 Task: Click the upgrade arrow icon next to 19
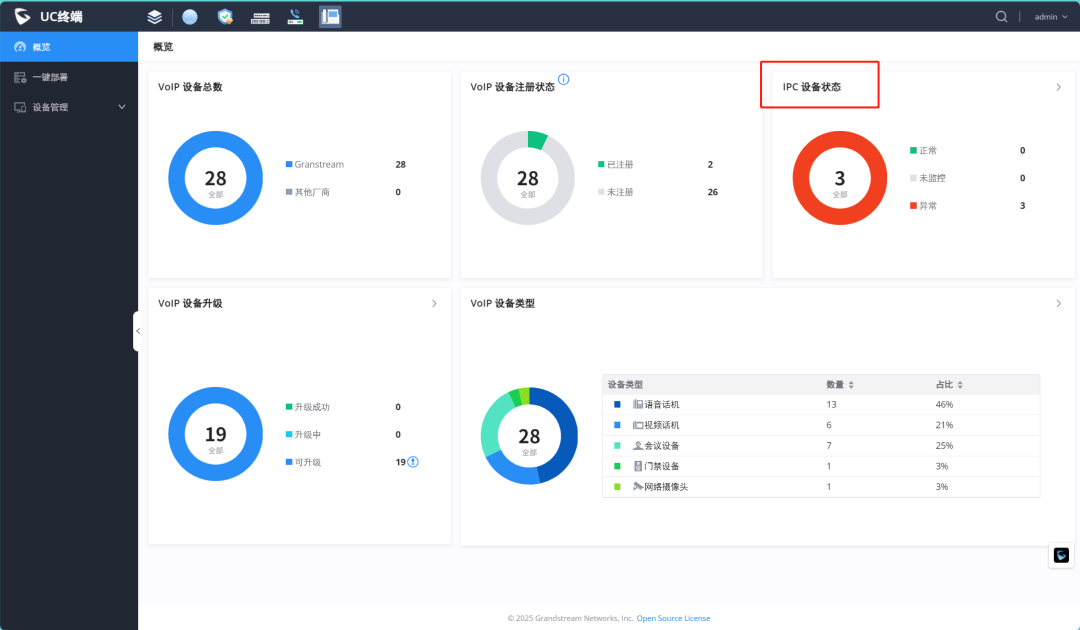pyautogui.click(x=413, y=462)
